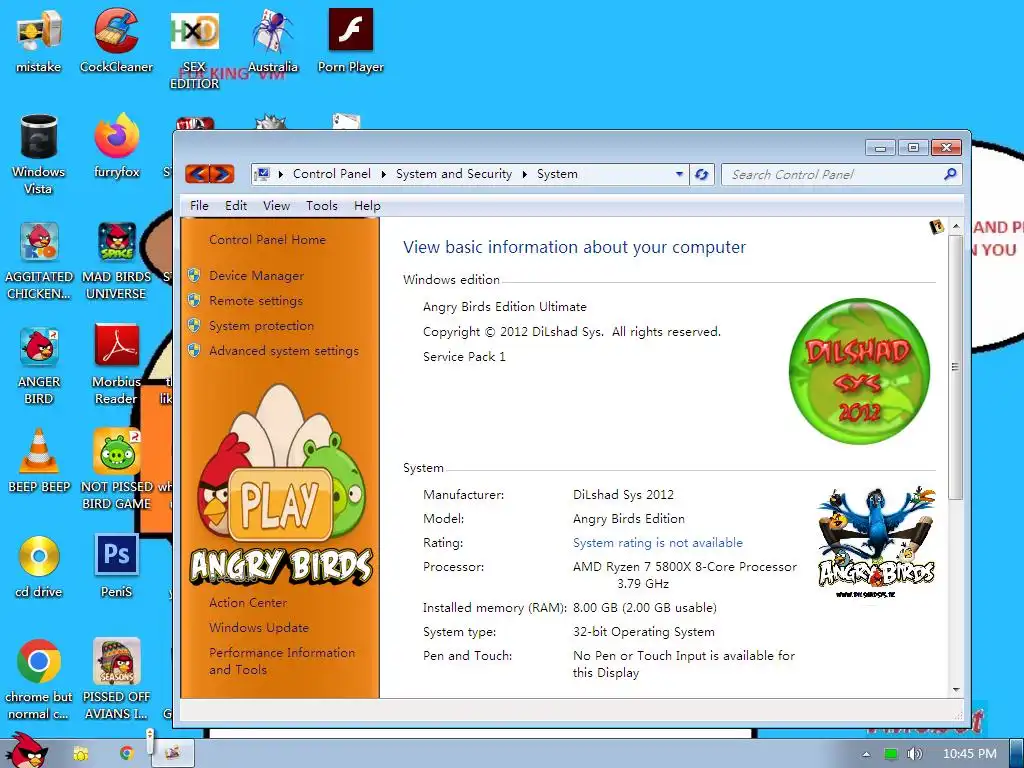
Task: Open Performance Information and Tools link
Action: pyautogui.click(x=281, y=661)
